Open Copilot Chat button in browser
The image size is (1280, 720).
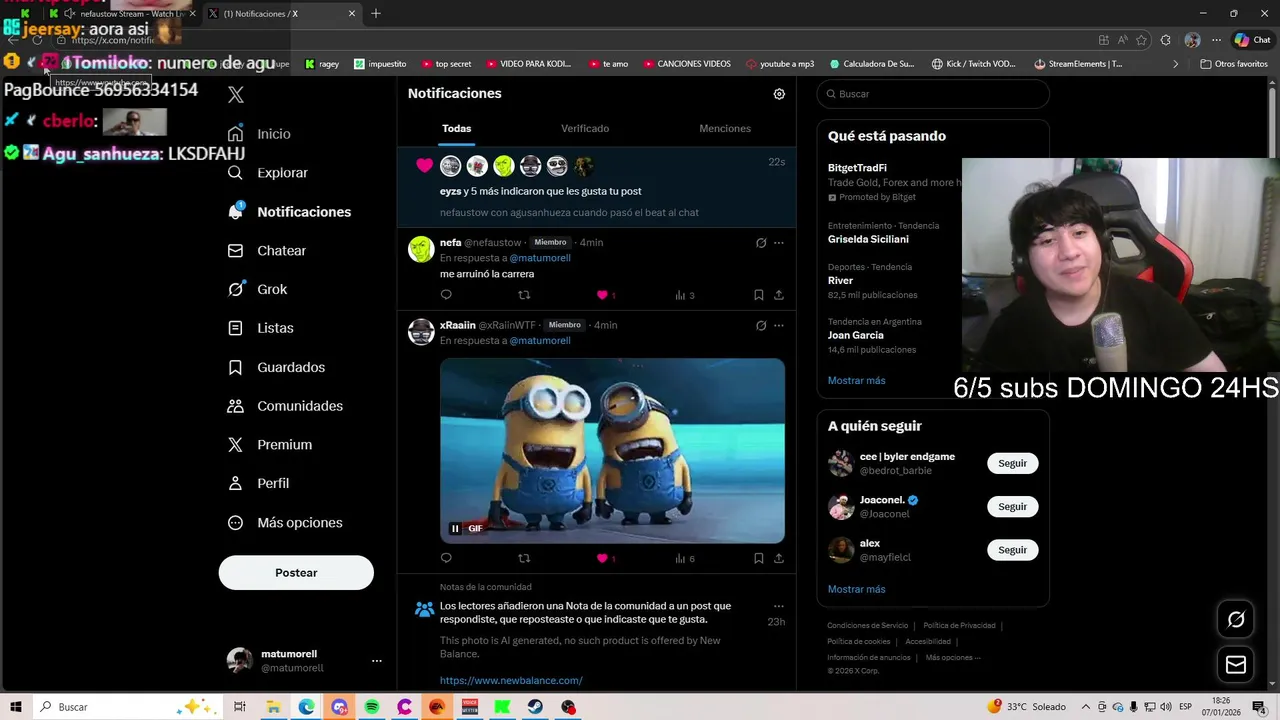tap(1254, 40)
